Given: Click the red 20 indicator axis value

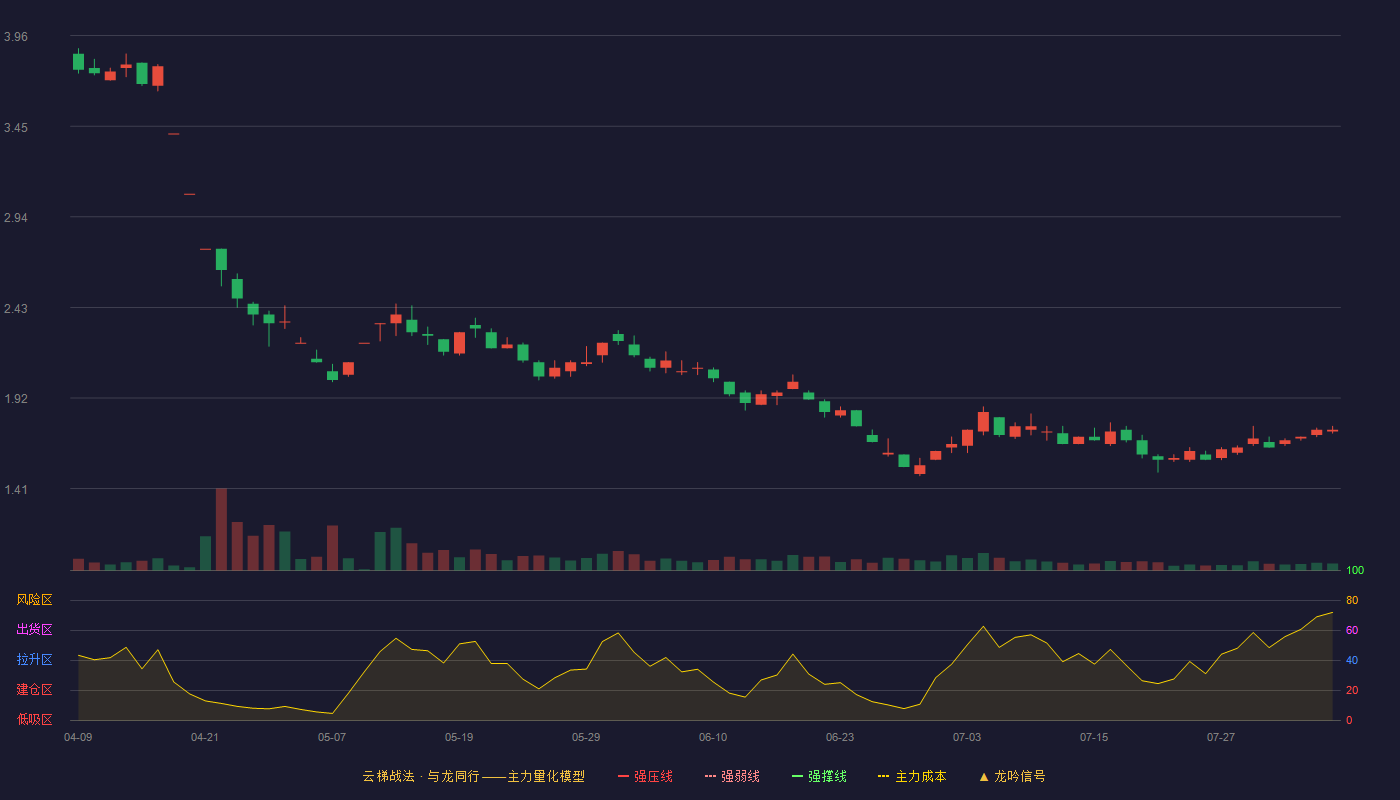Looking at the screenshot, I should tap(1352, 690).
